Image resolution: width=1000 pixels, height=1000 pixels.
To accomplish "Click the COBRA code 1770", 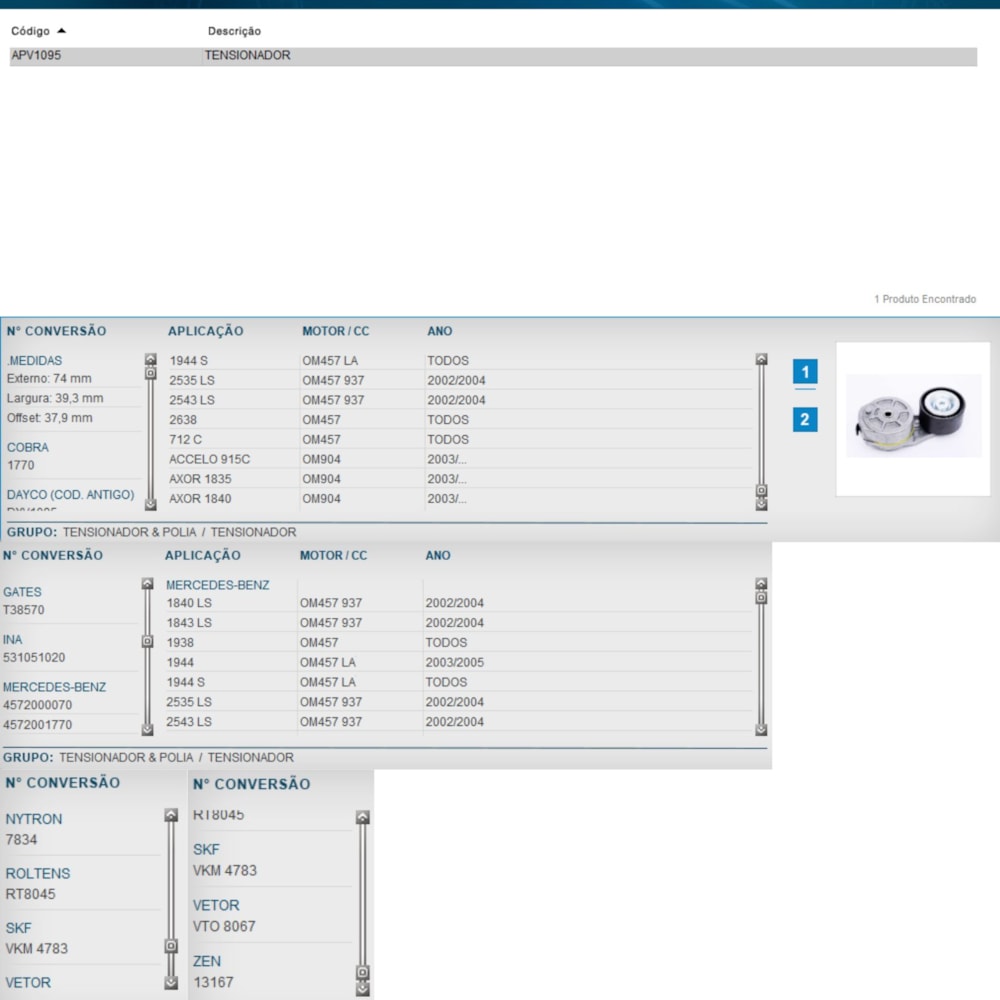I will (x=20, y=466).
